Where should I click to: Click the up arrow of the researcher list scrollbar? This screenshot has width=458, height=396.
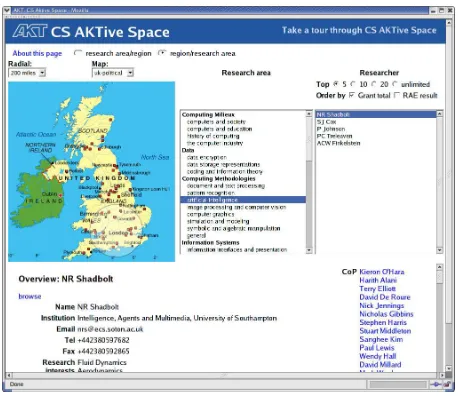click(x=440, y=114)
